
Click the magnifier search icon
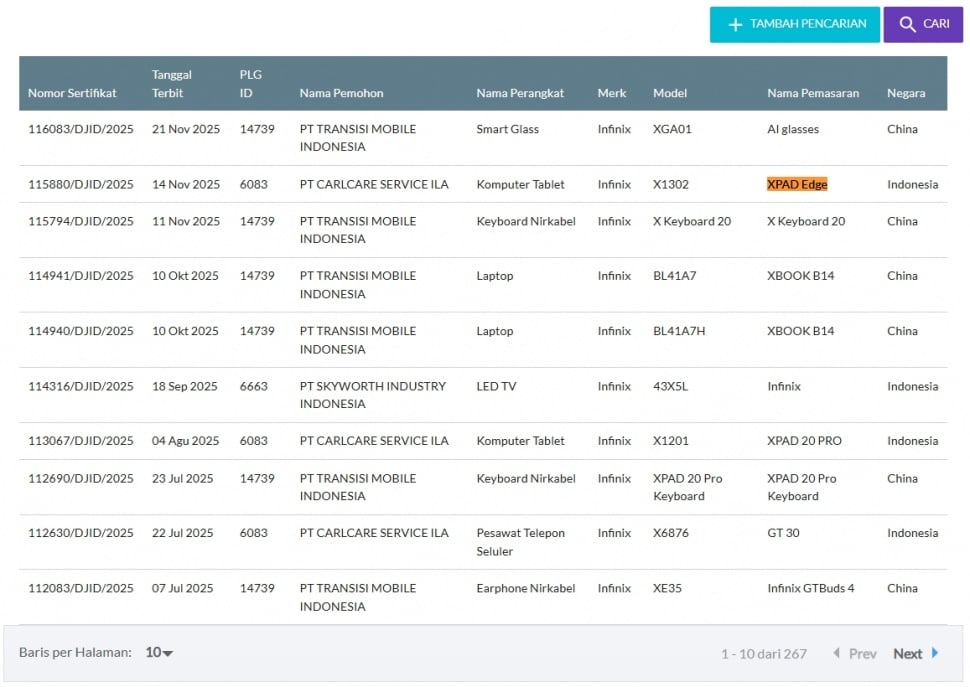click(x=907, y=25)
